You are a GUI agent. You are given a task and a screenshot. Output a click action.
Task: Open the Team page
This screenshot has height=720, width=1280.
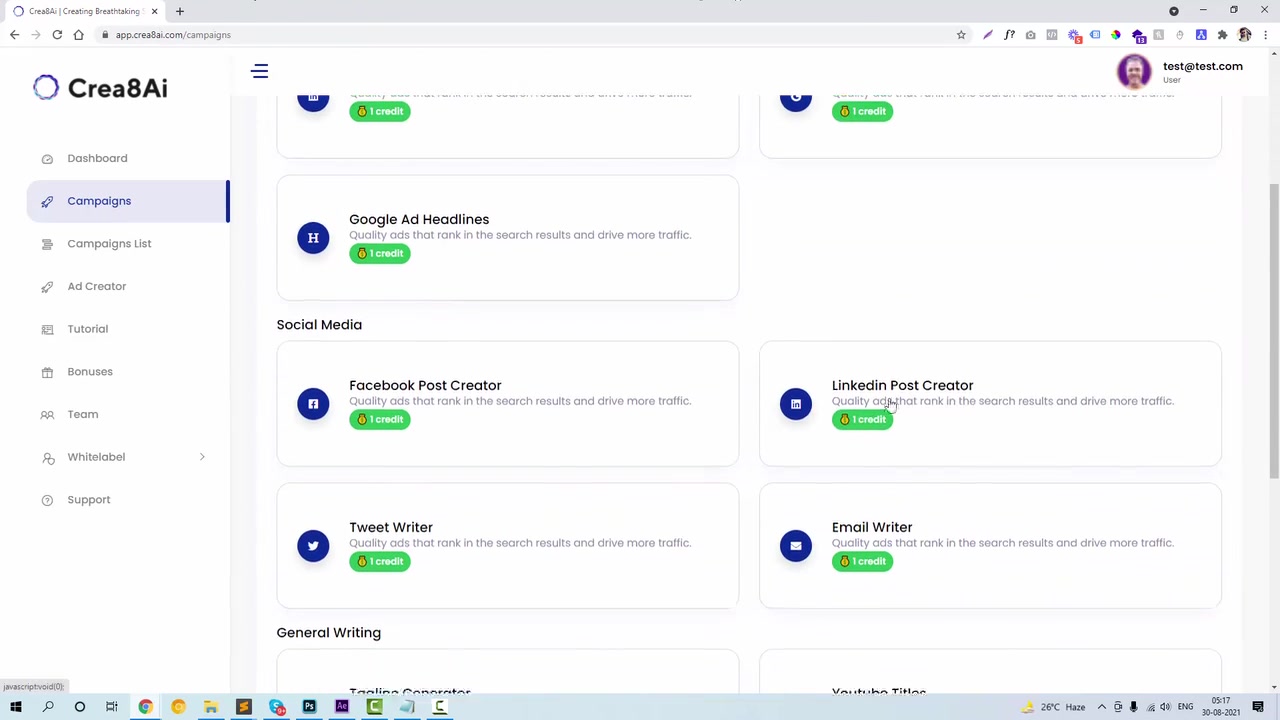click(83, 414)
